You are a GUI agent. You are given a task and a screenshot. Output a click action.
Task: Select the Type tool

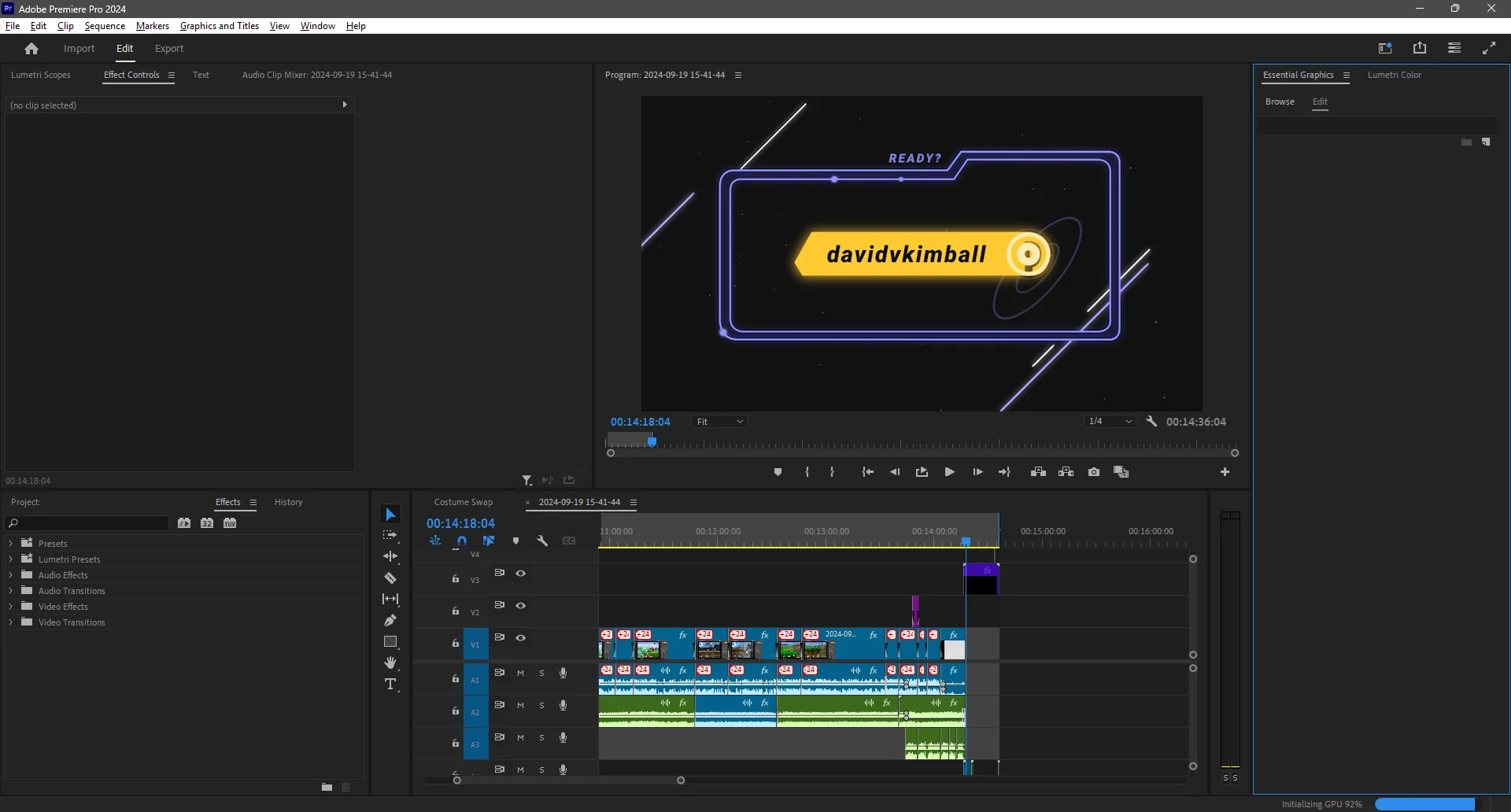tap(391, 685)
